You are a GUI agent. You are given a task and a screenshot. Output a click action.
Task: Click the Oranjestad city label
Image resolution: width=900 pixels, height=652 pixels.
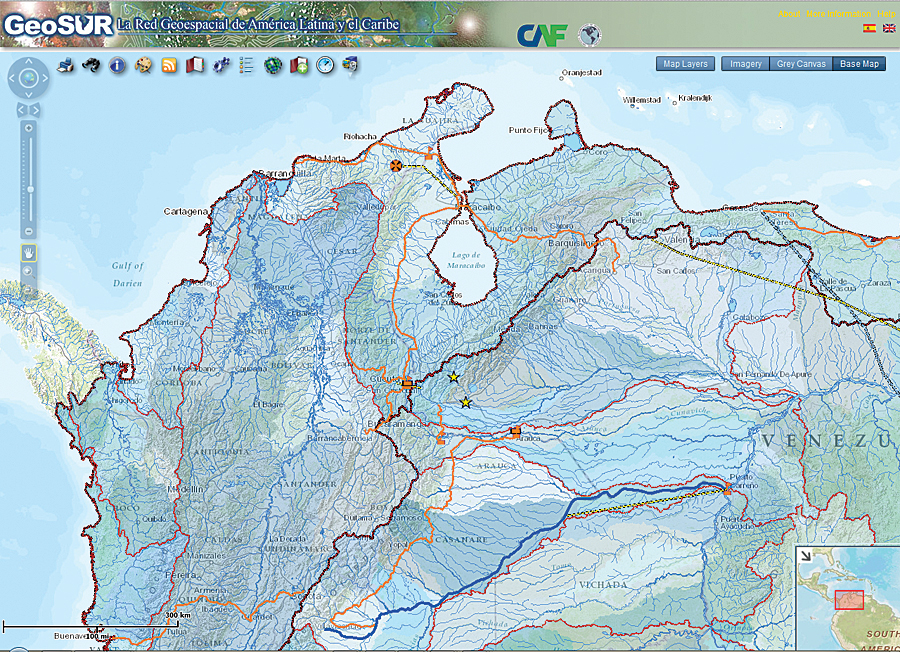pyautogui.click(x=582, y=73)
